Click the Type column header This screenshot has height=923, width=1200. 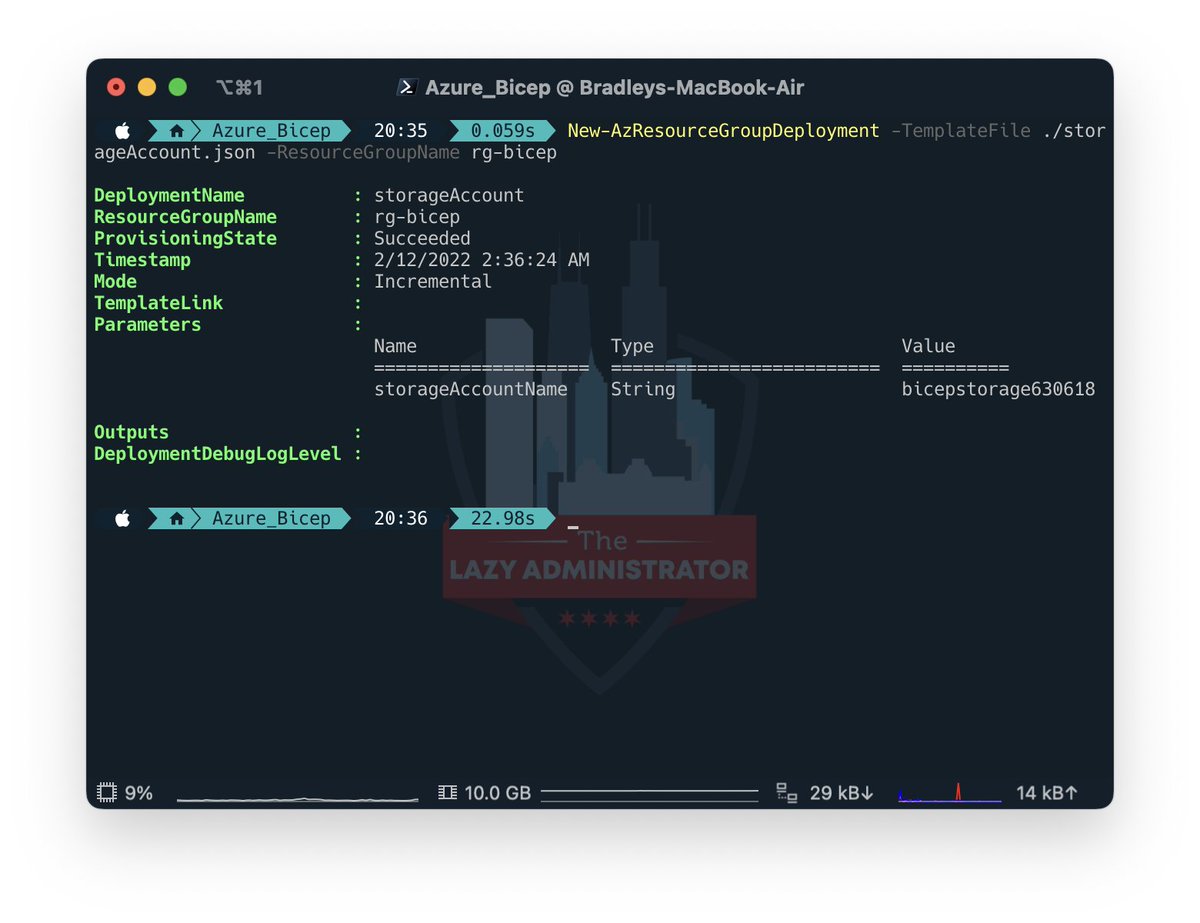632,346
